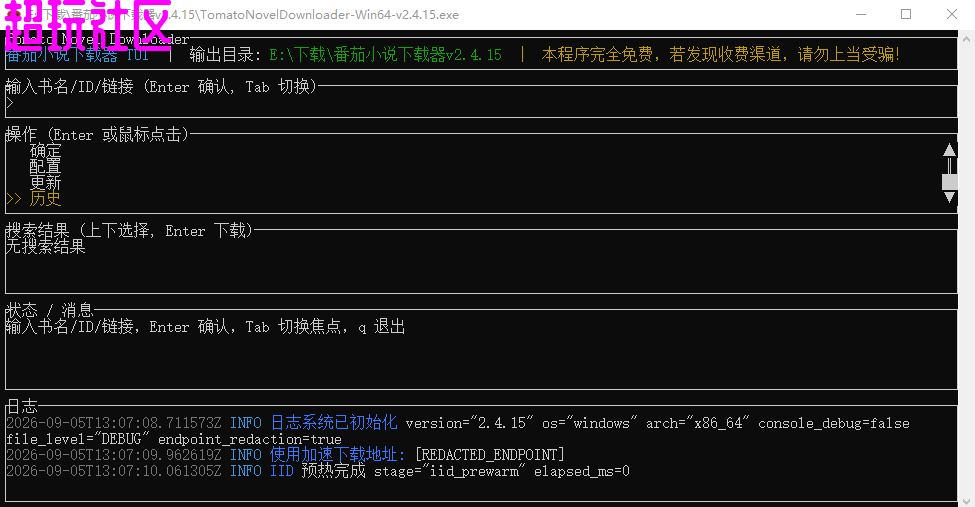Screen dimensions: 975x507
Task: Click the green output path E:\下载\番茄小说下载器v2.4.15
Action: (386, 55)
